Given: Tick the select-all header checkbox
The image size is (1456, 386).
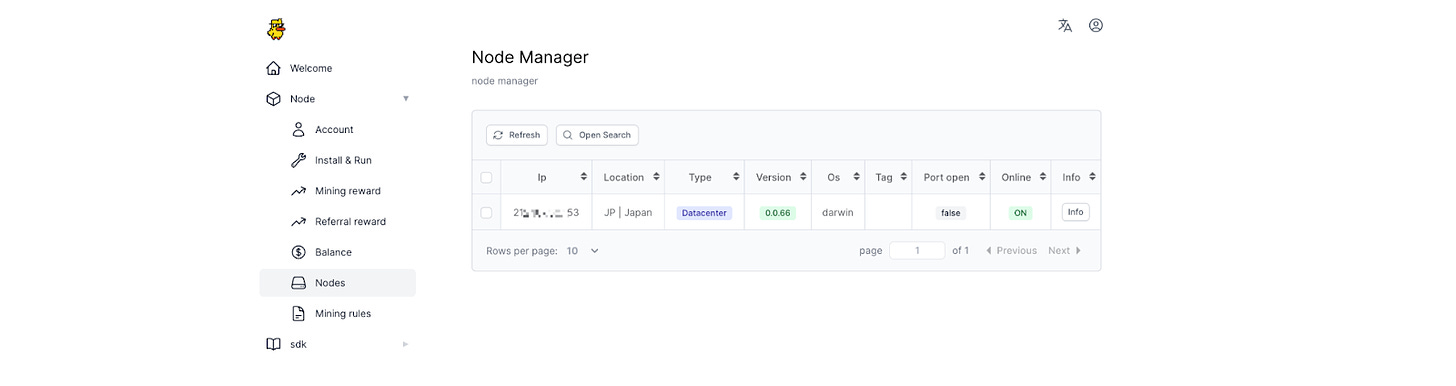Looking at the screenshot, I should pyautogui.click(x=486, y=177).
